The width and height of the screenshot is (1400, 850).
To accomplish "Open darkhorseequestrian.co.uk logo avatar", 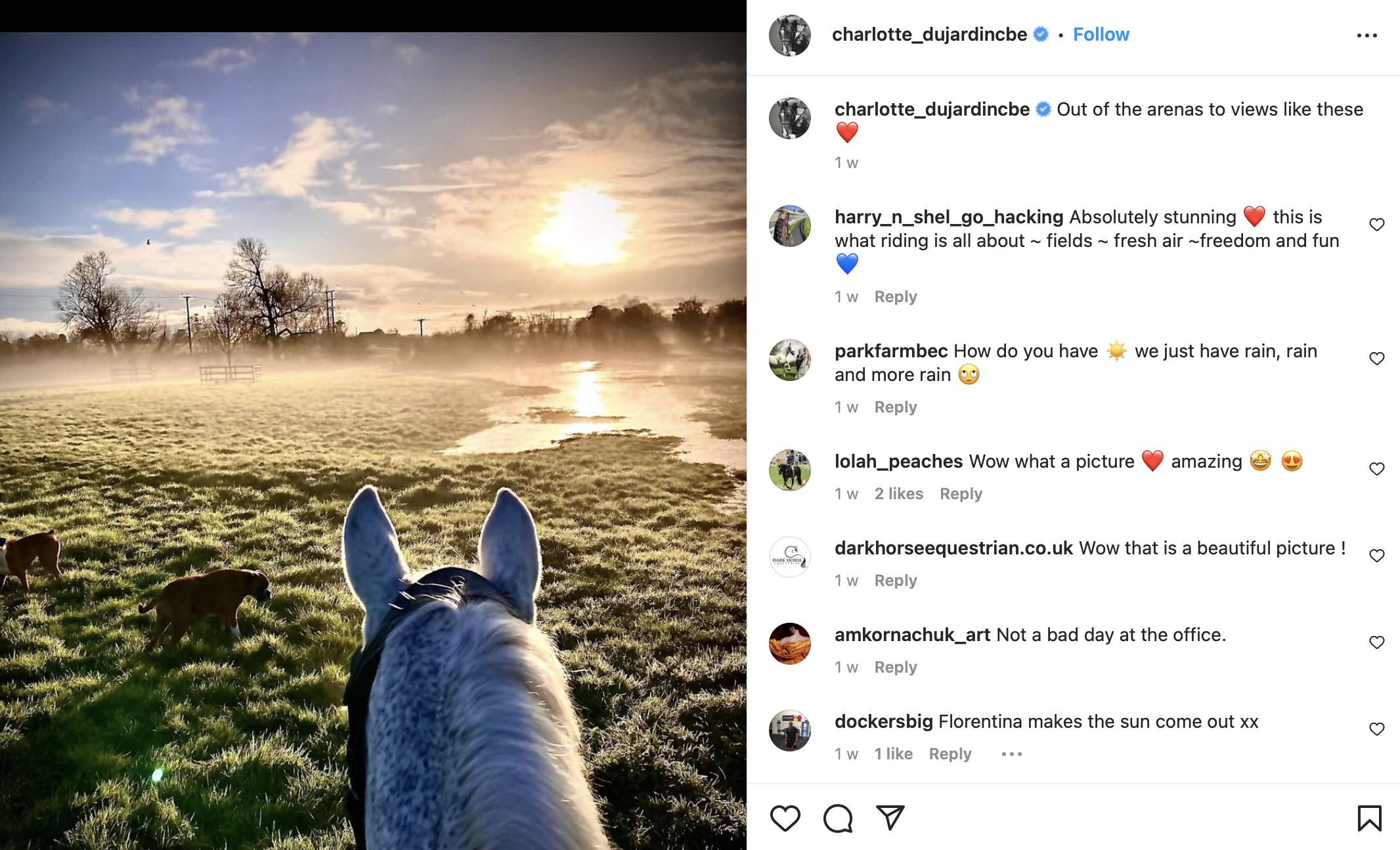I will (790, 557).
